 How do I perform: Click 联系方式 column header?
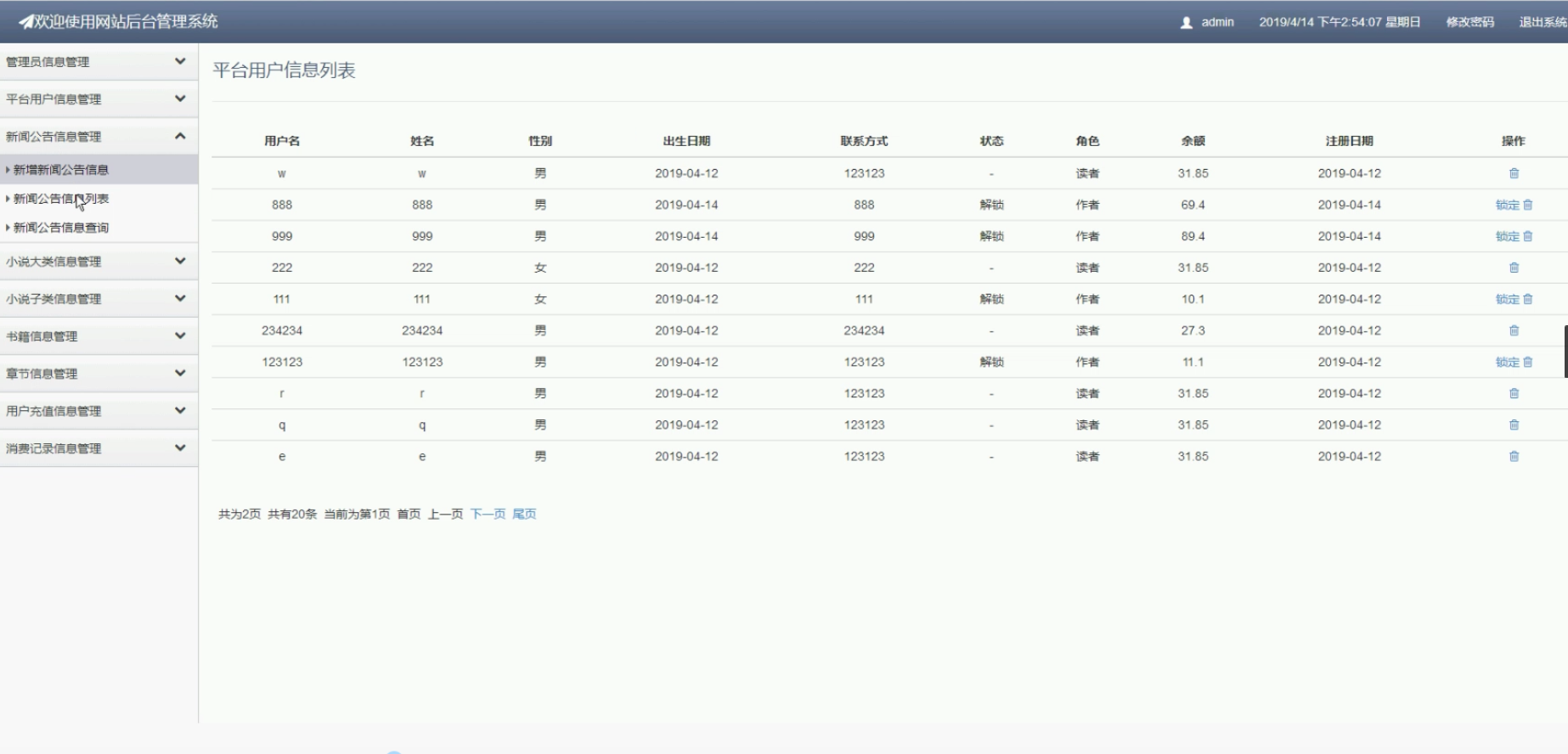pyautogui.click(x=864, y=141)
